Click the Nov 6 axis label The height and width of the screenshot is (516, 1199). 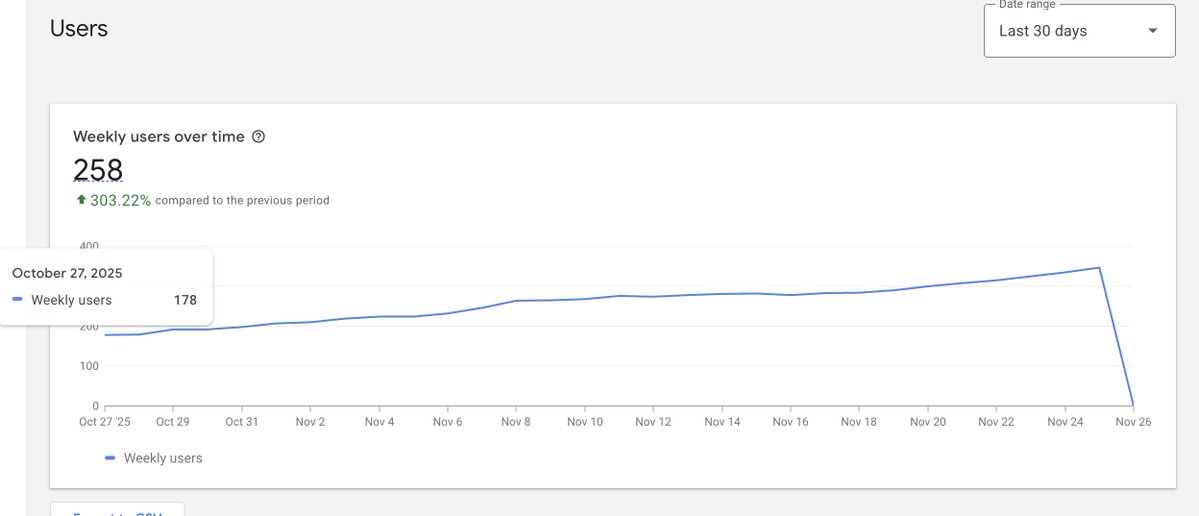pyautogui.click(x=447, y=421)
